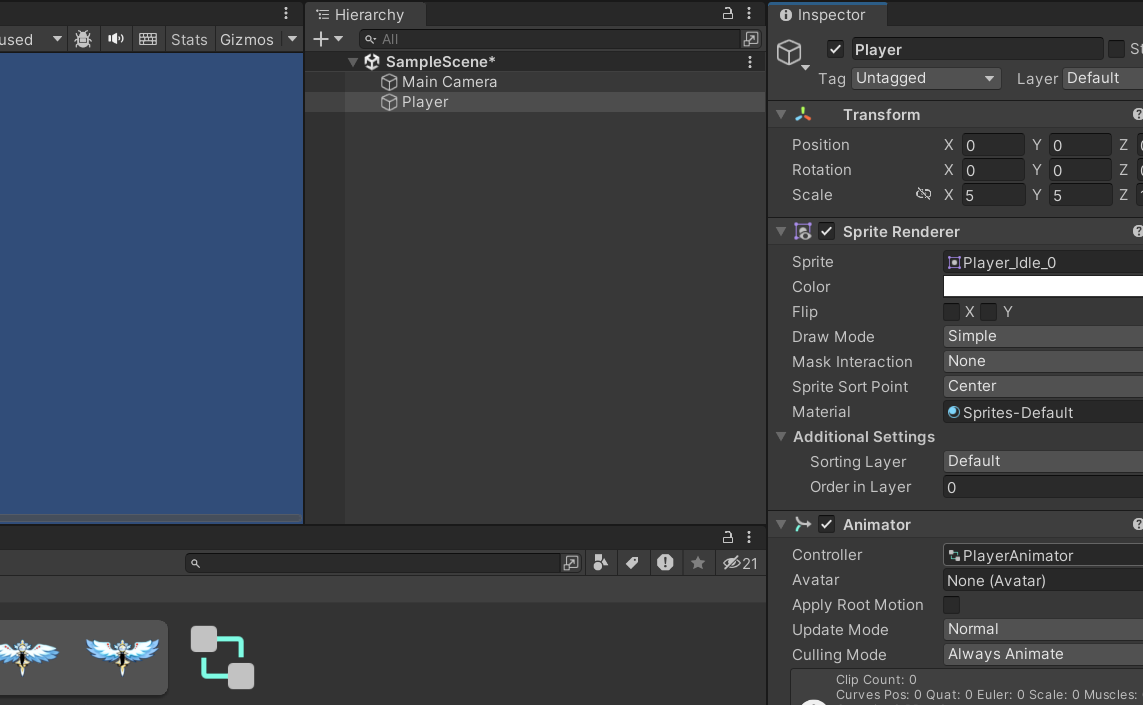This screenshot has height=705, width=1143.
Task: Open the Update Mode dropdown set to Normal
Action: [x=1043, y=628]
